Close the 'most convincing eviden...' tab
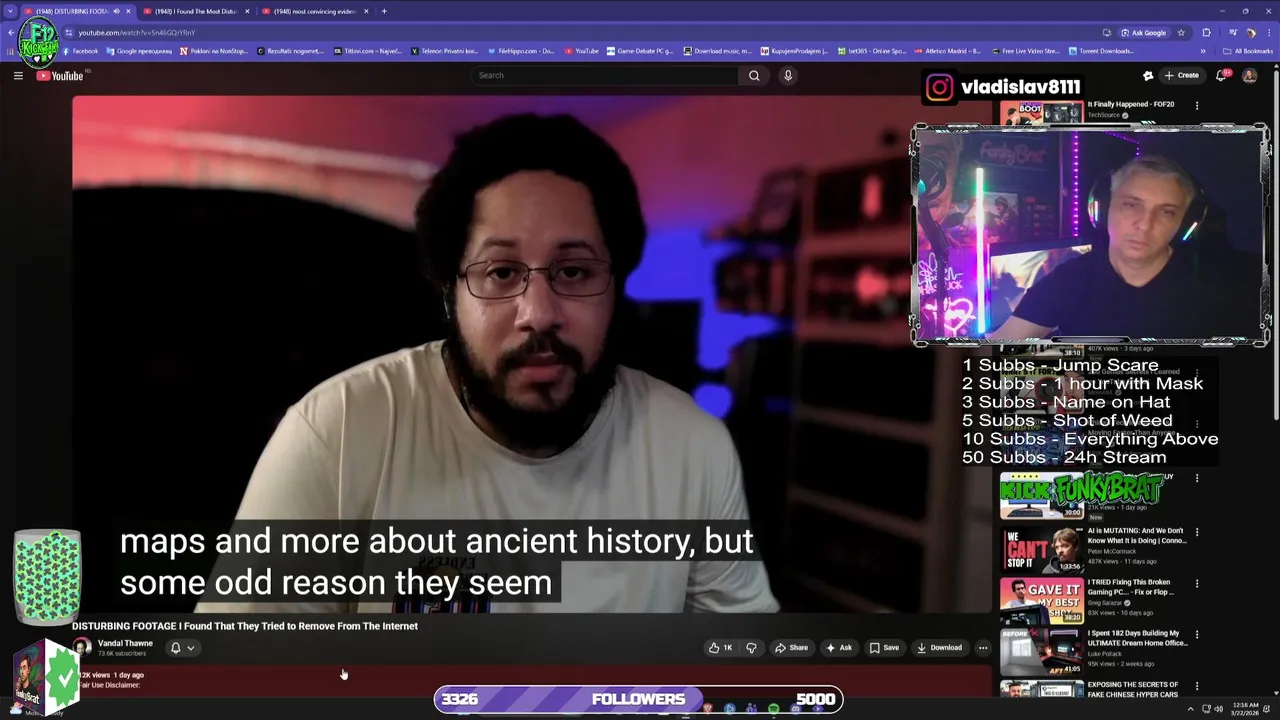1280x720 pixels. tap(366, 11)
